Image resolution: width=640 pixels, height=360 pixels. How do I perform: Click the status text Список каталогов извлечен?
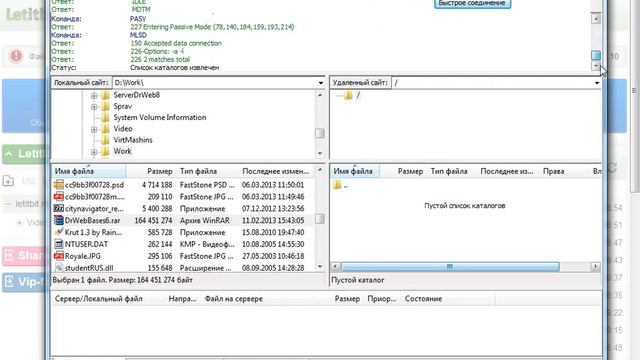(175, 68)
